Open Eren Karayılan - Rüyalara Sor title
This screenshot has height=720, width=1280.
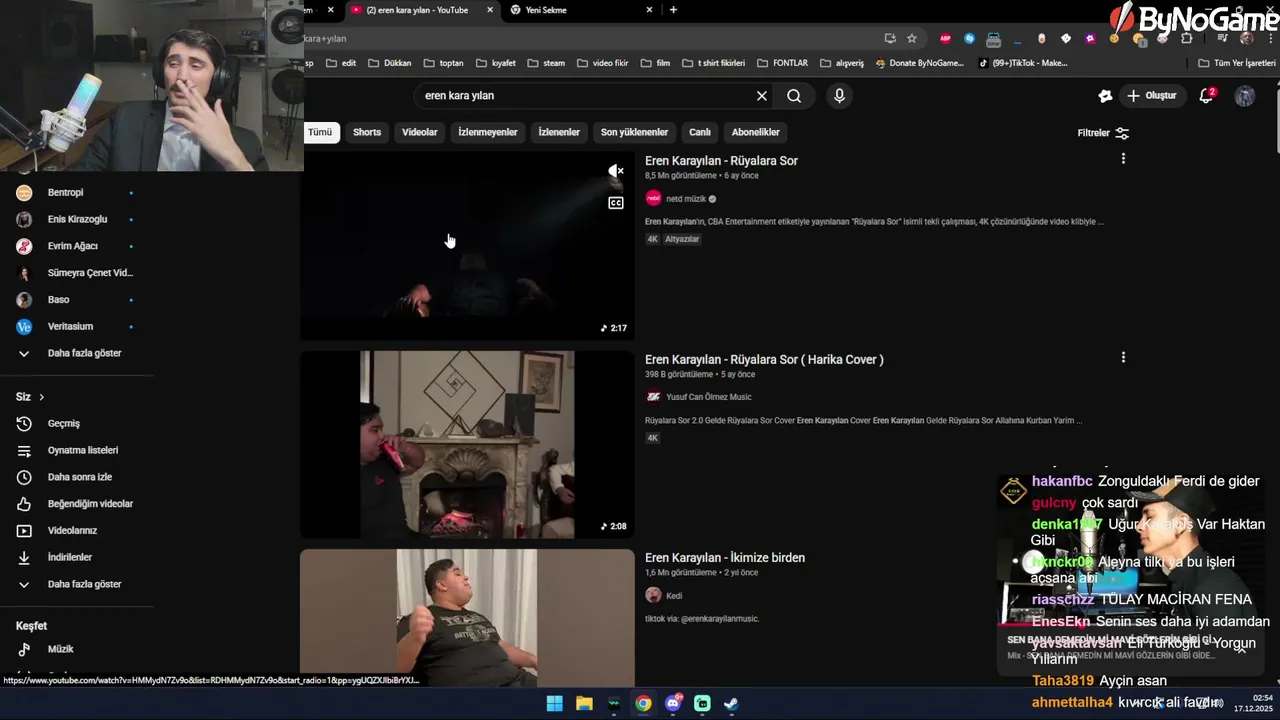[721, 161]
